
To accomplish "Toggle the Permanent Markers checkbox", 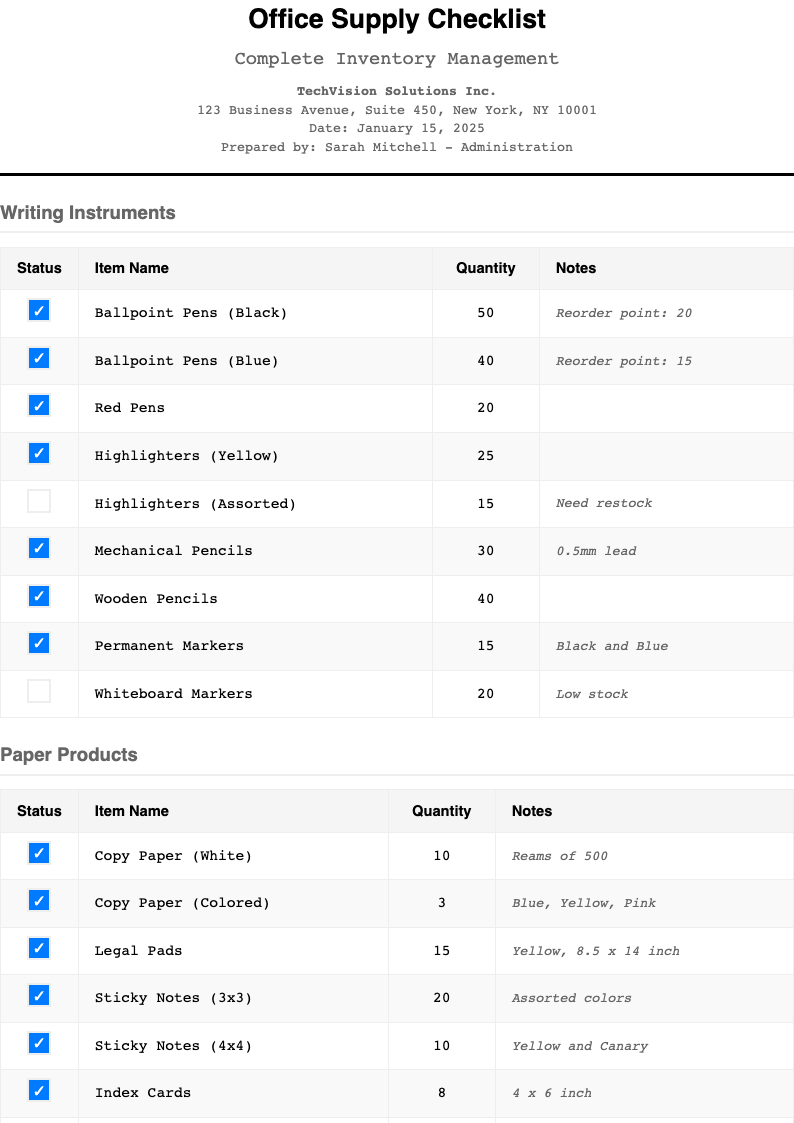I will point(39,644).
